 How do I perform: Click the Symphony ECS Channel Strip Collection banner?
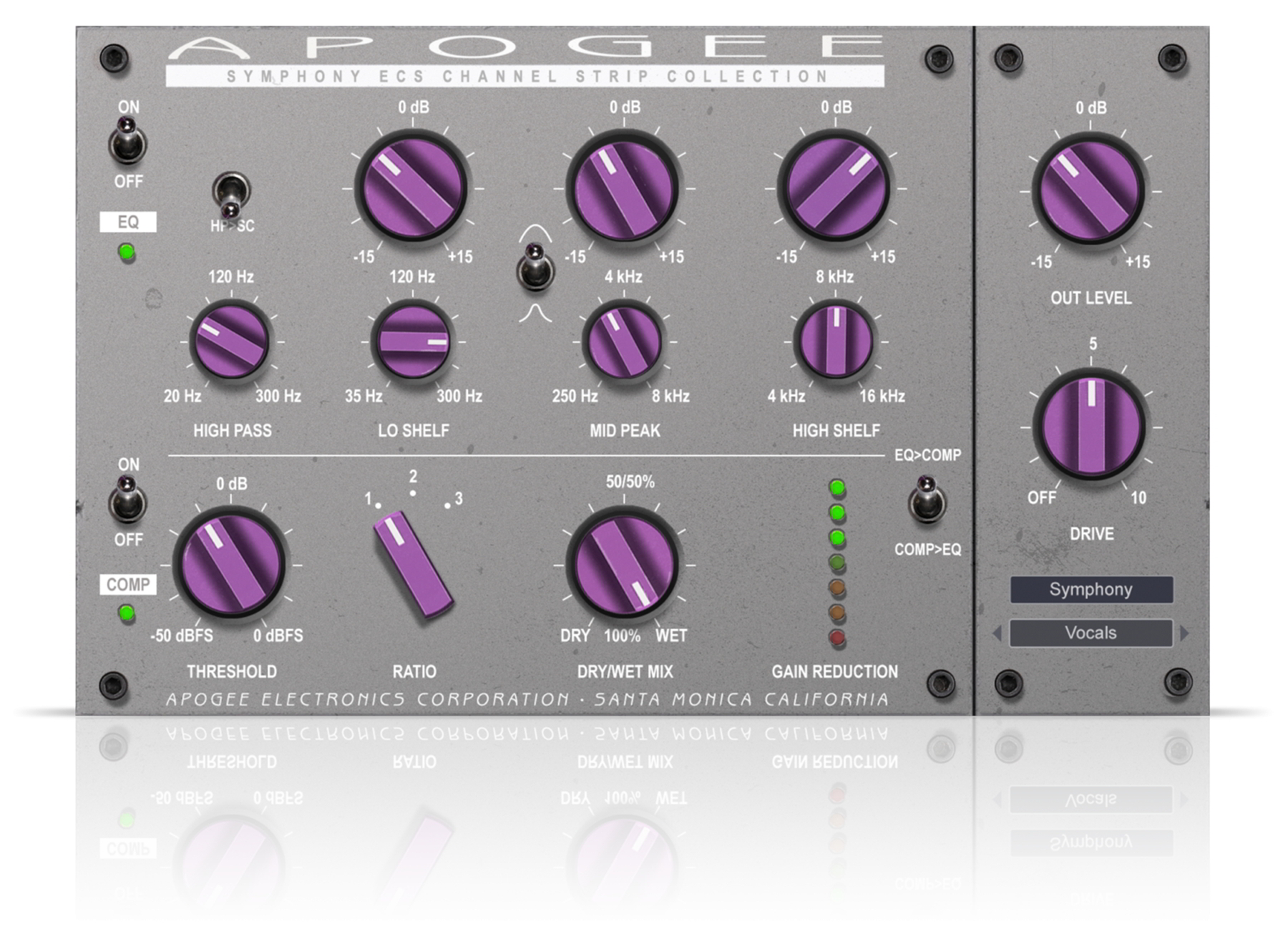coord(525,76)
